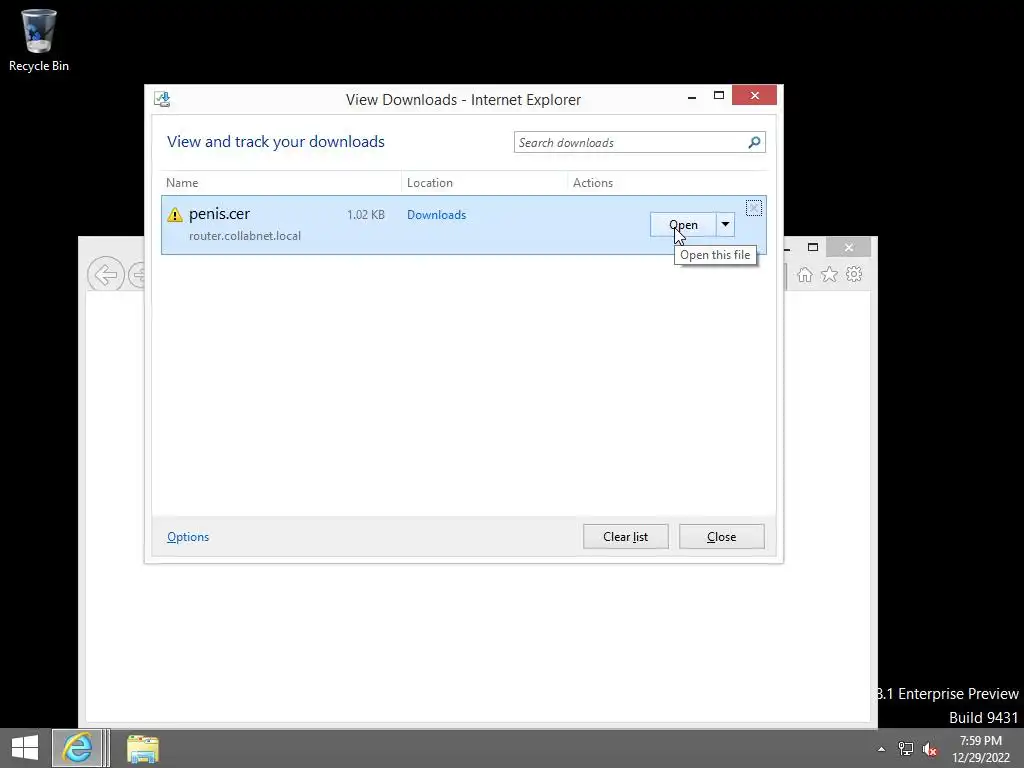Expand the Open button dropdown arrow

click(x=726, y=225)
